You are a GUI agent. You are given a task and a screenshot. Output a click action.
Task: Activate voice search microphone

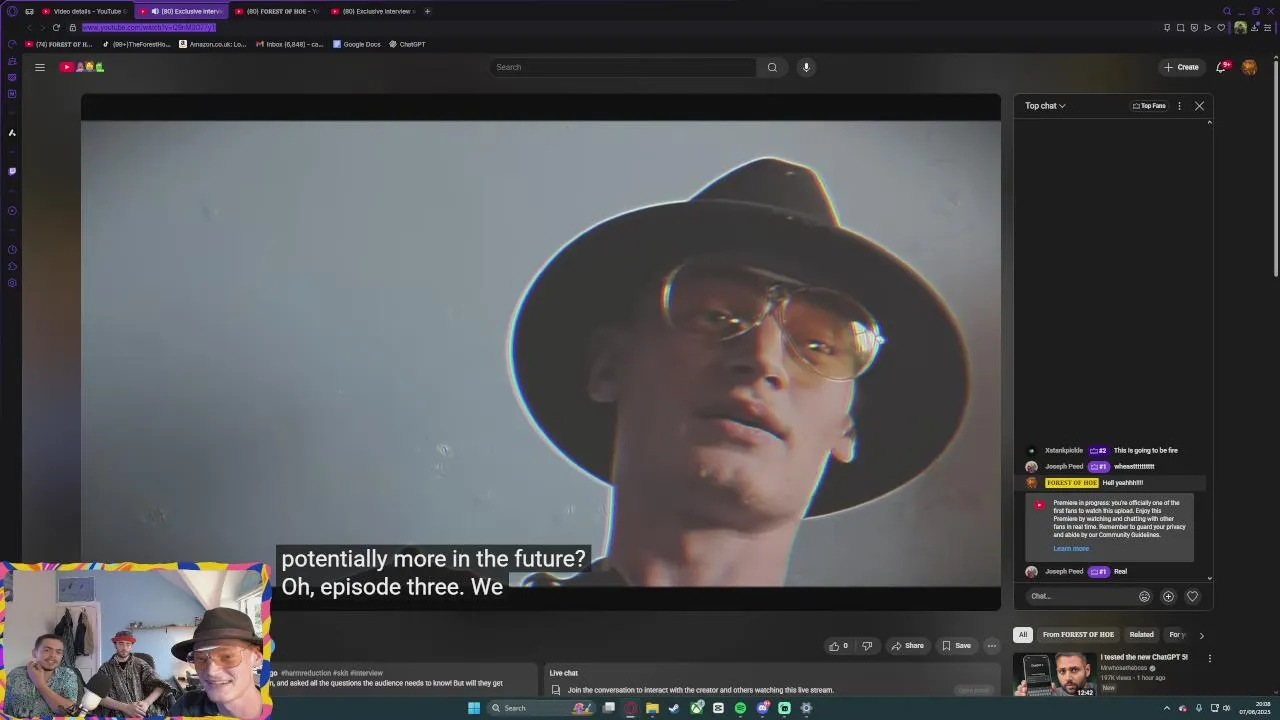pyautogui.click(x=806, y=67)
